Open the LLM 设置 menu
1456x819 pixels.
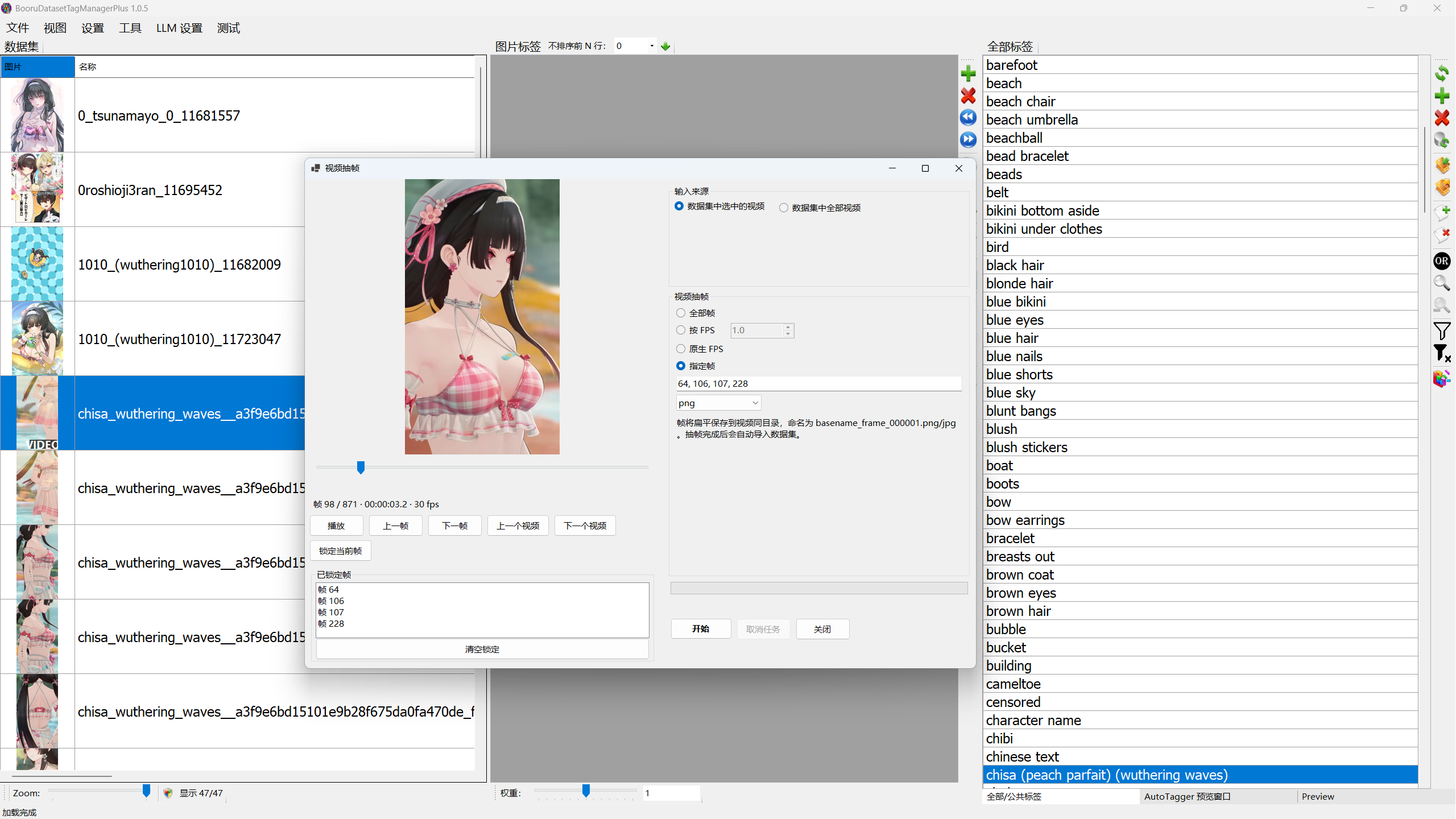(x=179, y=28)
